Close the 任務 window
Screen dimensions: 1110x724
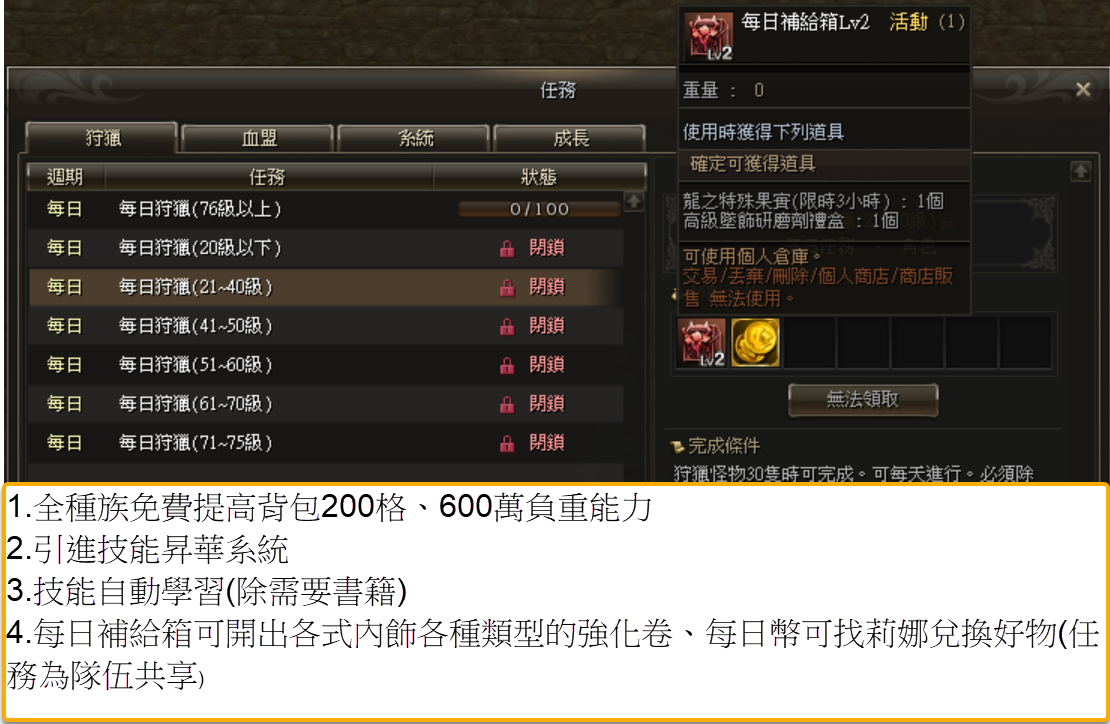(1082, 89)
